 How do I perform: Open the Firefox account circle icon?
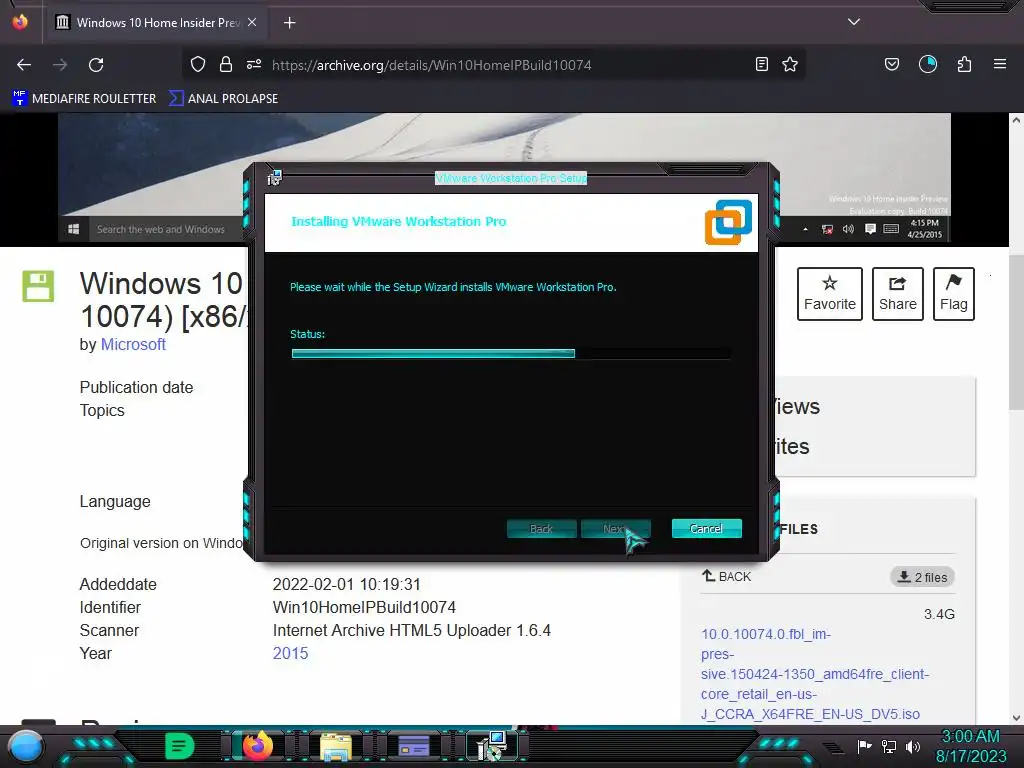pos(928,64)
